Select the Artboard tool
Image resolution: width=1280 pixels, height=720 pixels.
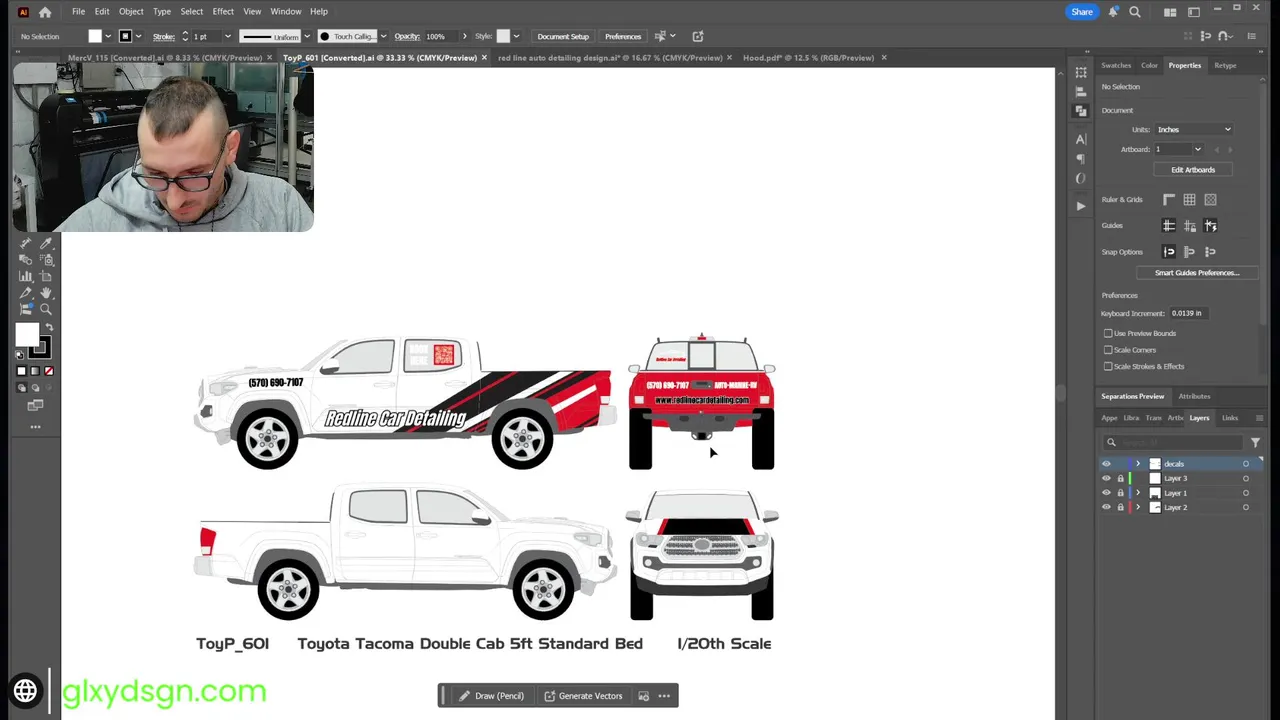coord(46,276)
